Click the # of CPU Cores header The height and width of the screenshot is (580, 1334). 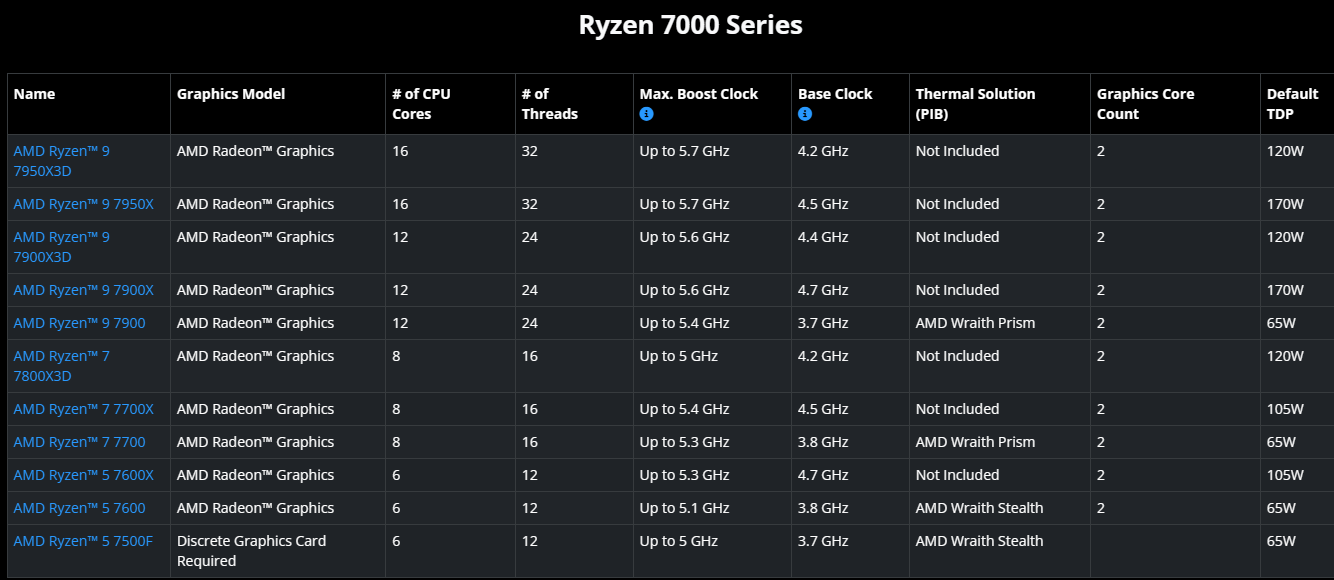point(421,104)
